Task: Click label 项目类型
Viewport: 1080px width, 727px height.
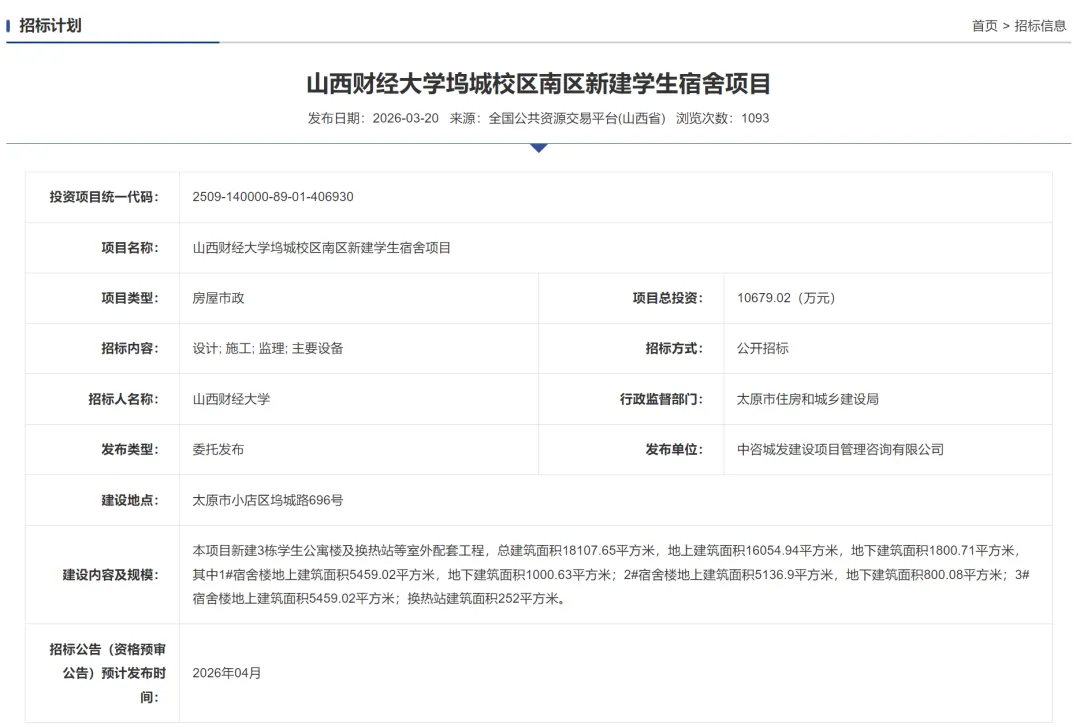Action: (130, 298)
